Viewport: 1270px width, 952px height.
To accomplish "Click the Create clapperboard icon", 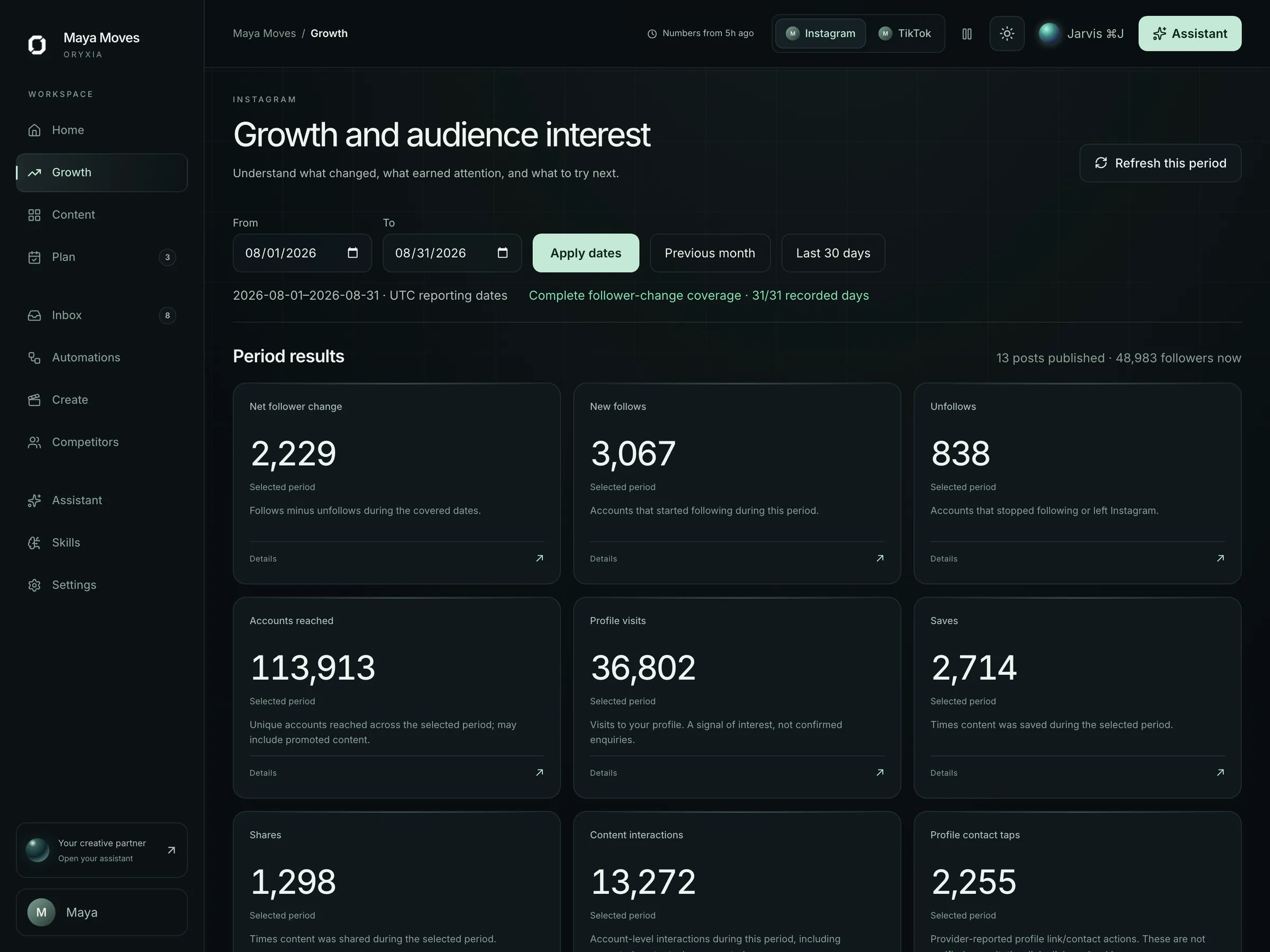I will tap(34, 400).
